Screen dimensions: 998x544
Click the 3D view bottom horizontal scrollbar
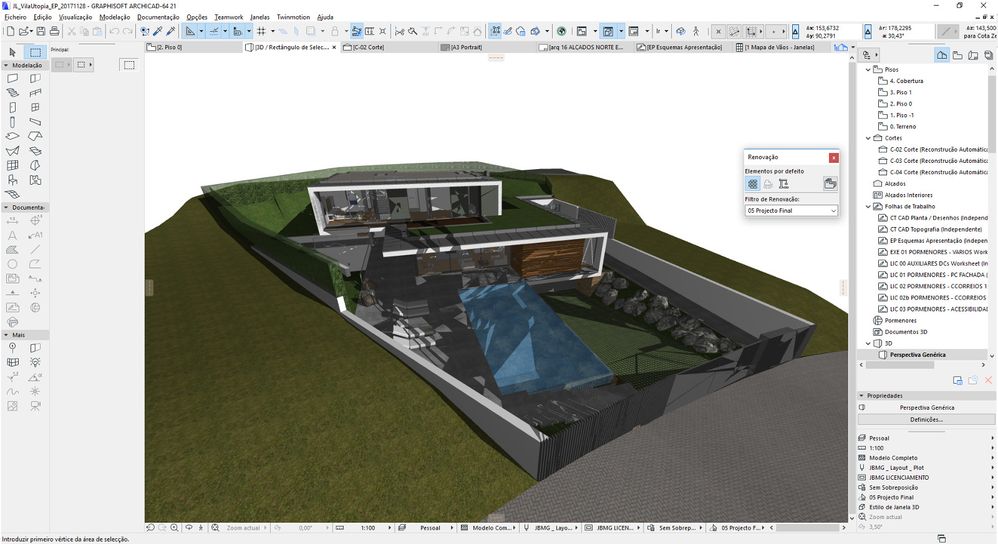806,527
